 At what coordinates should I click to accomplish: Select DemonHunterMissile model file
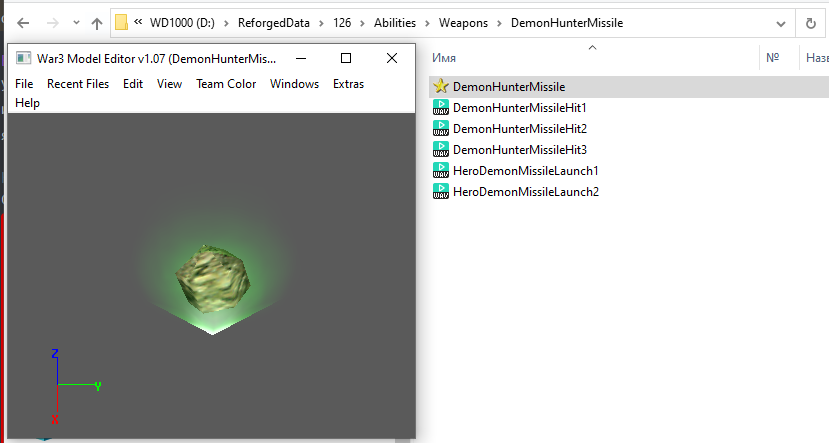tap(509, 87)
